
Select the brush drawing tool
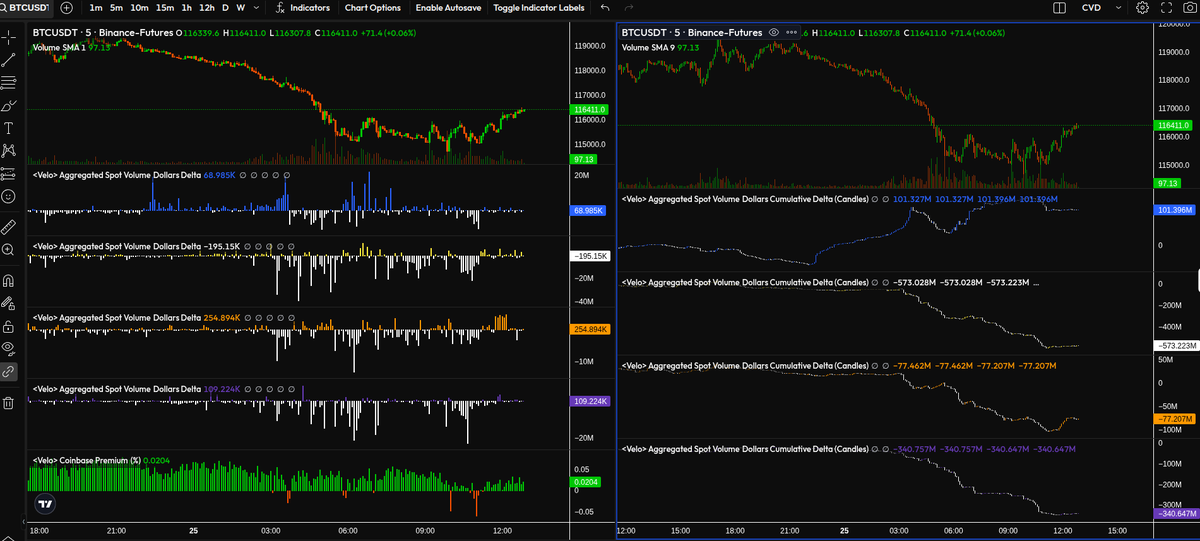tap(9, 105)
